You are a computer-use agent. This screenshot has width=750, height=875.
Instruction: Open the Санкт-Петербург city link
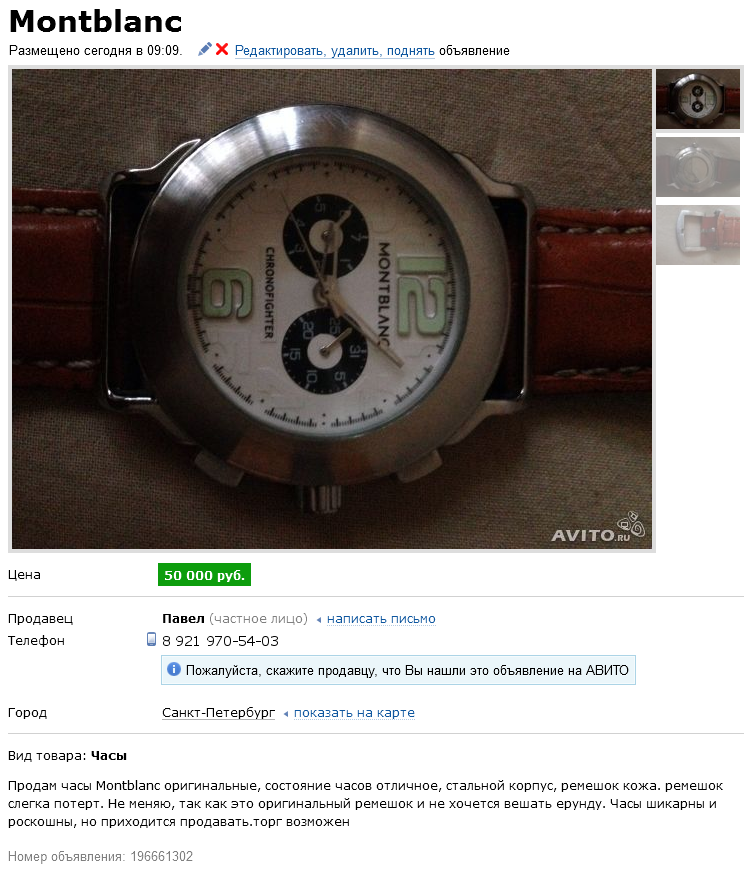(219, 713)
